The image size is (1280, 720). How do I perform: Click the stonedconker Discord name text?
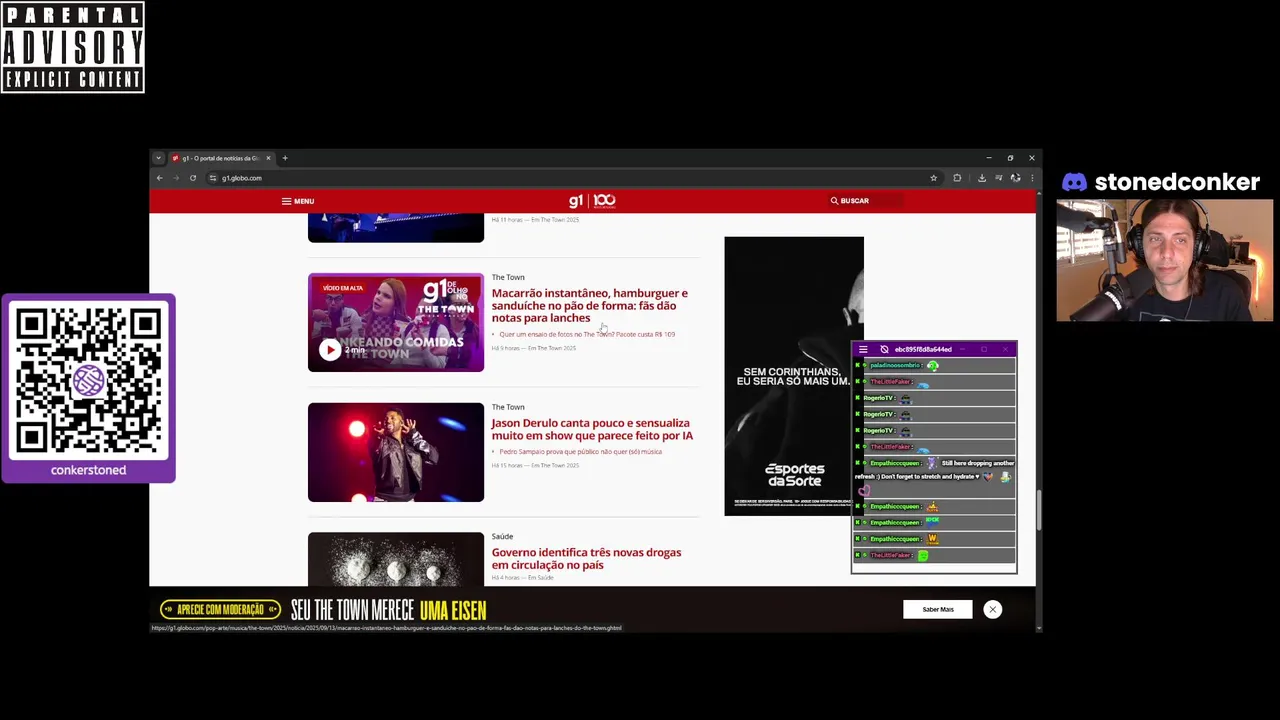tap(1177, 182)
